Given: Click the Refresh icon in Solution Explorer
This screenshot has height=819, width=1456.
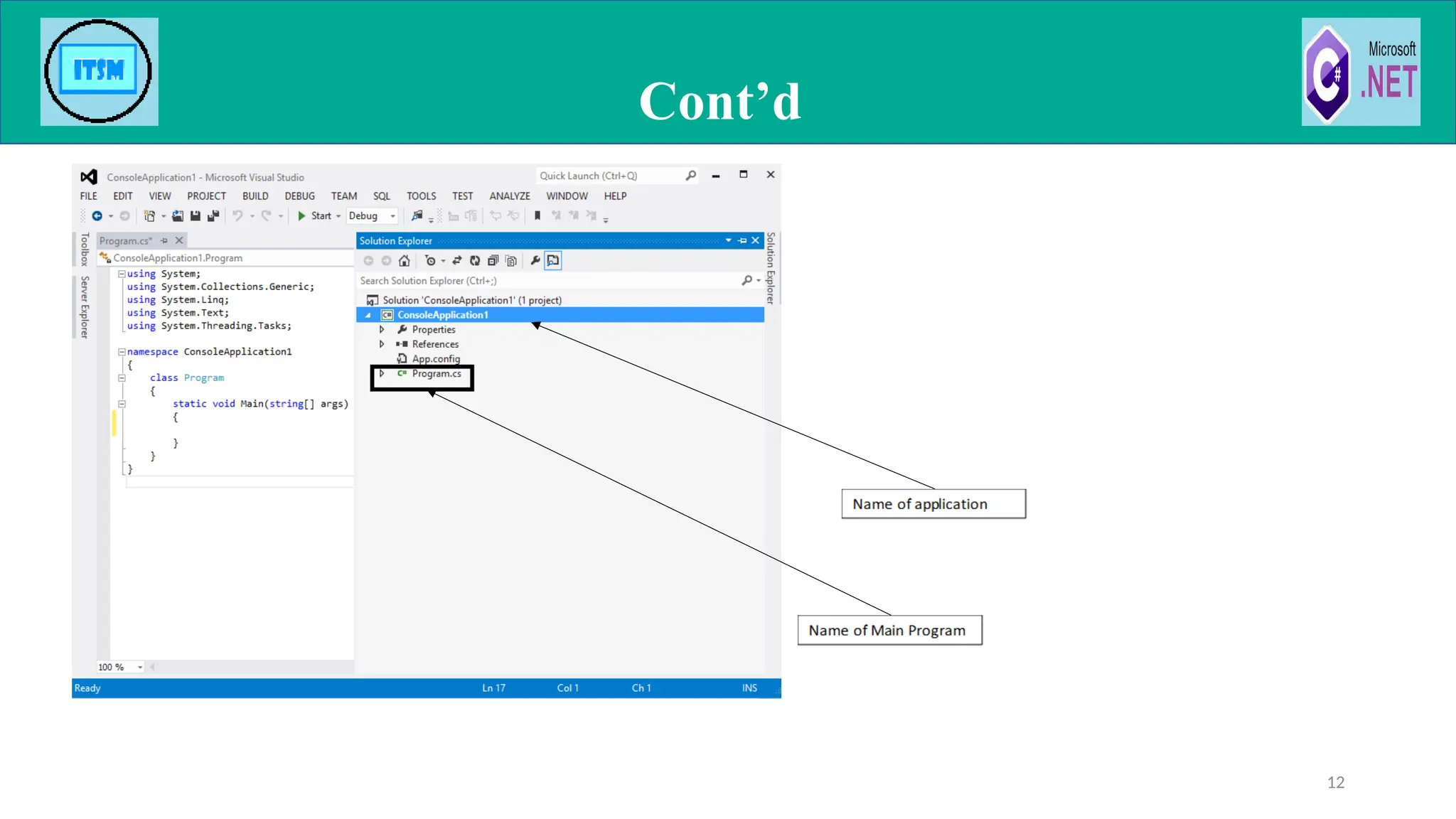Looking at the screenshot, I should click(475, 261).
